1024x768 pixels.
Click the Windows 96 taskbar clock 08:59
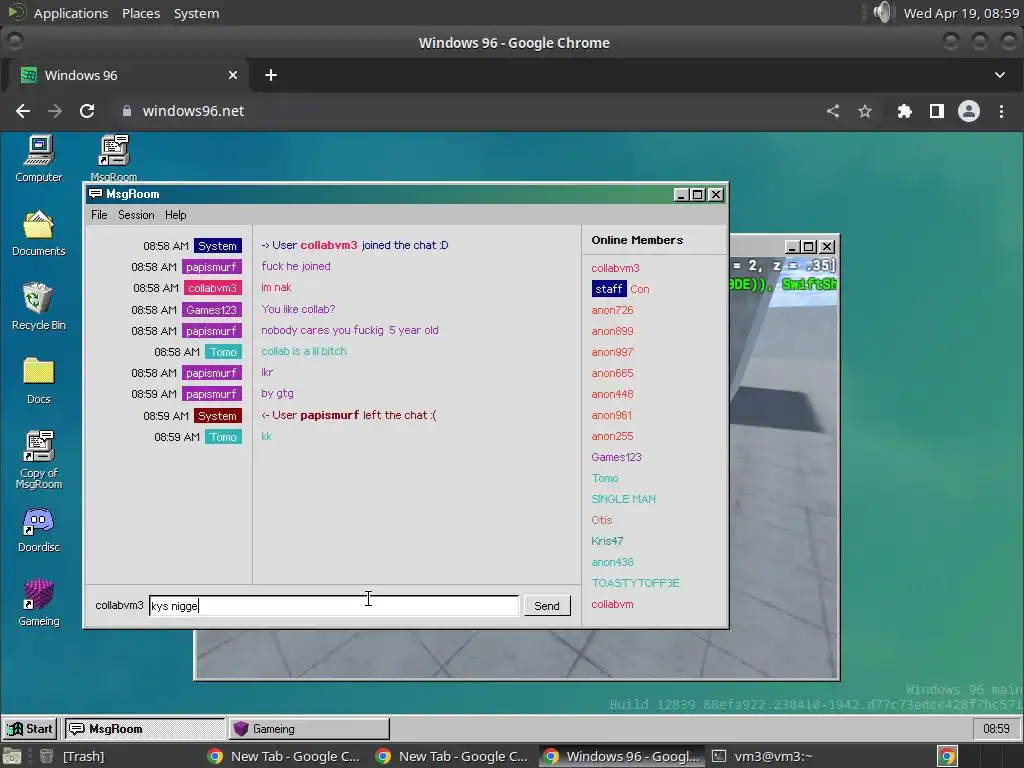pyautogui.click(x=995, y=728)
